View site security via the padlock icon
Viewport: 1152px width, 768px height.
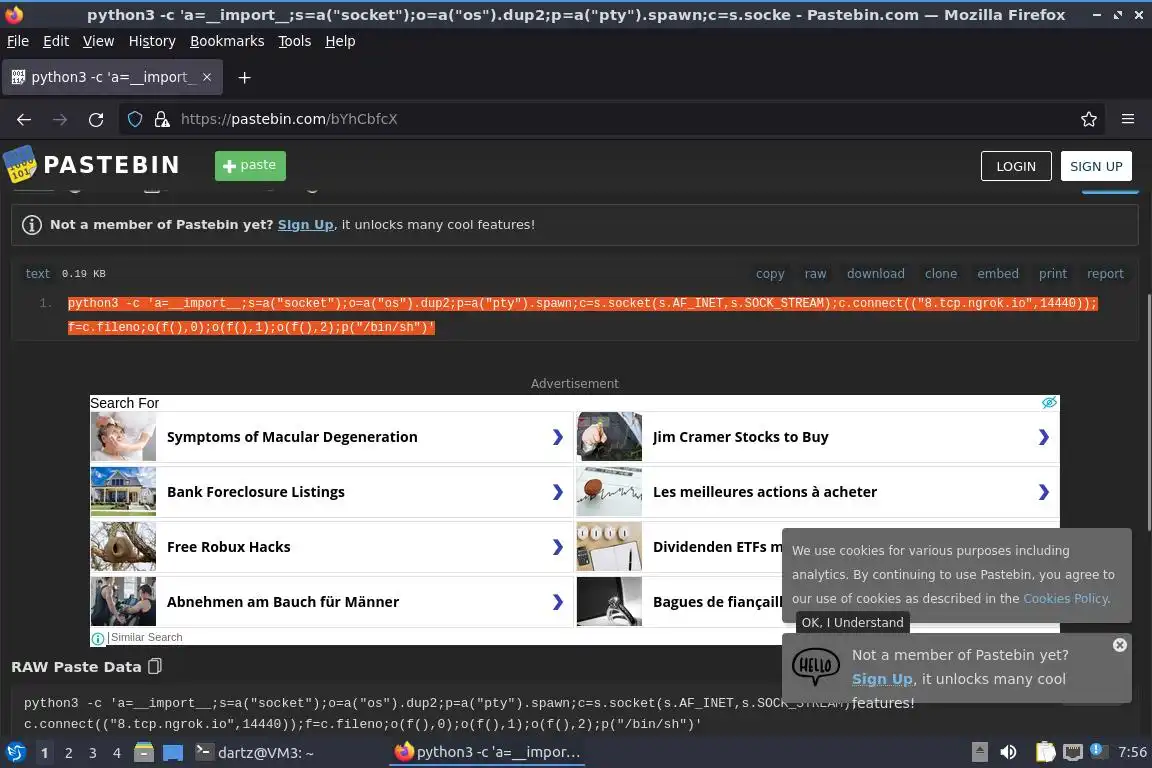162,119
